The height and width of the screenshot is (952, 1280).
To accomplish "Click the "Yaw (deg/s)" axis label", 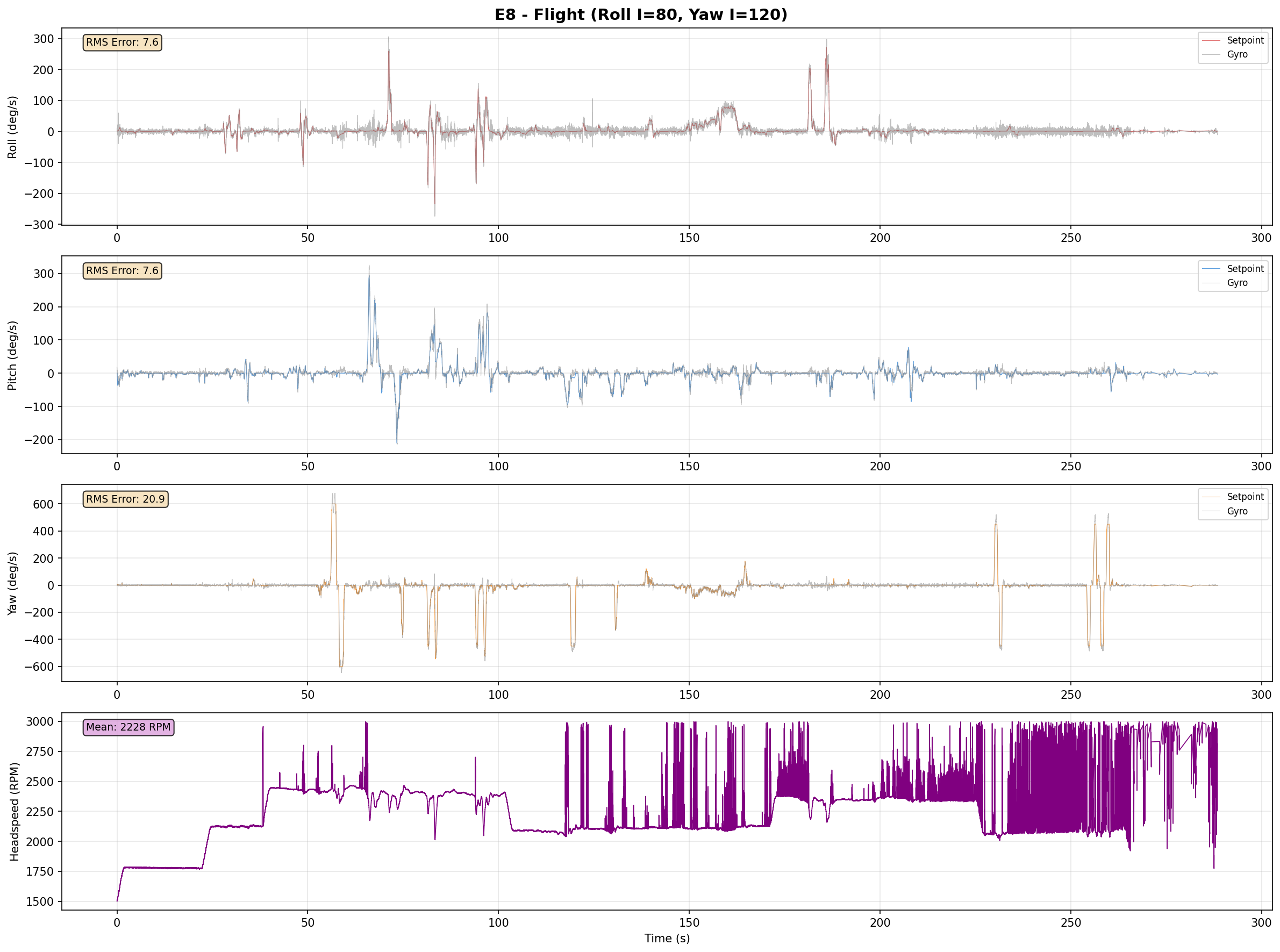I will tap(13, 583).
